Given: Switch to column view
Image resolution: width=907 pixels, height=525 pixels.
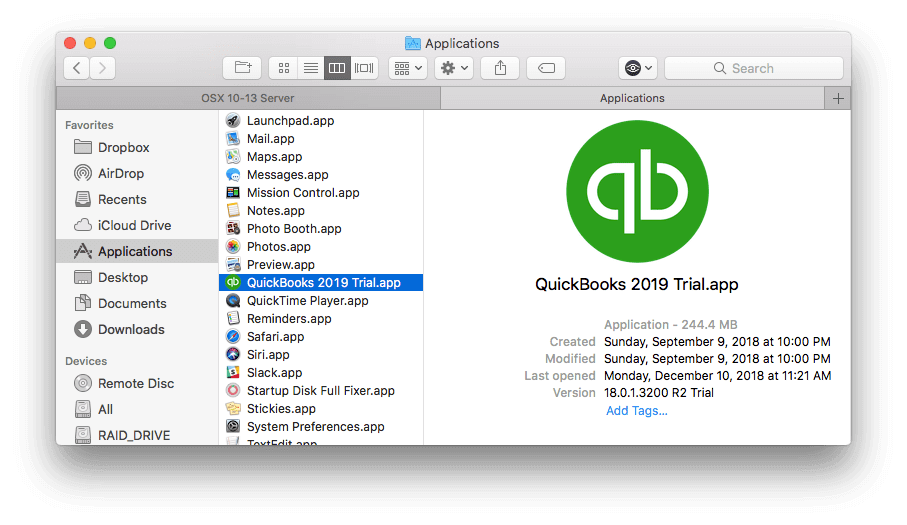Looking at the screenshot, I should (x=337, y=68).
